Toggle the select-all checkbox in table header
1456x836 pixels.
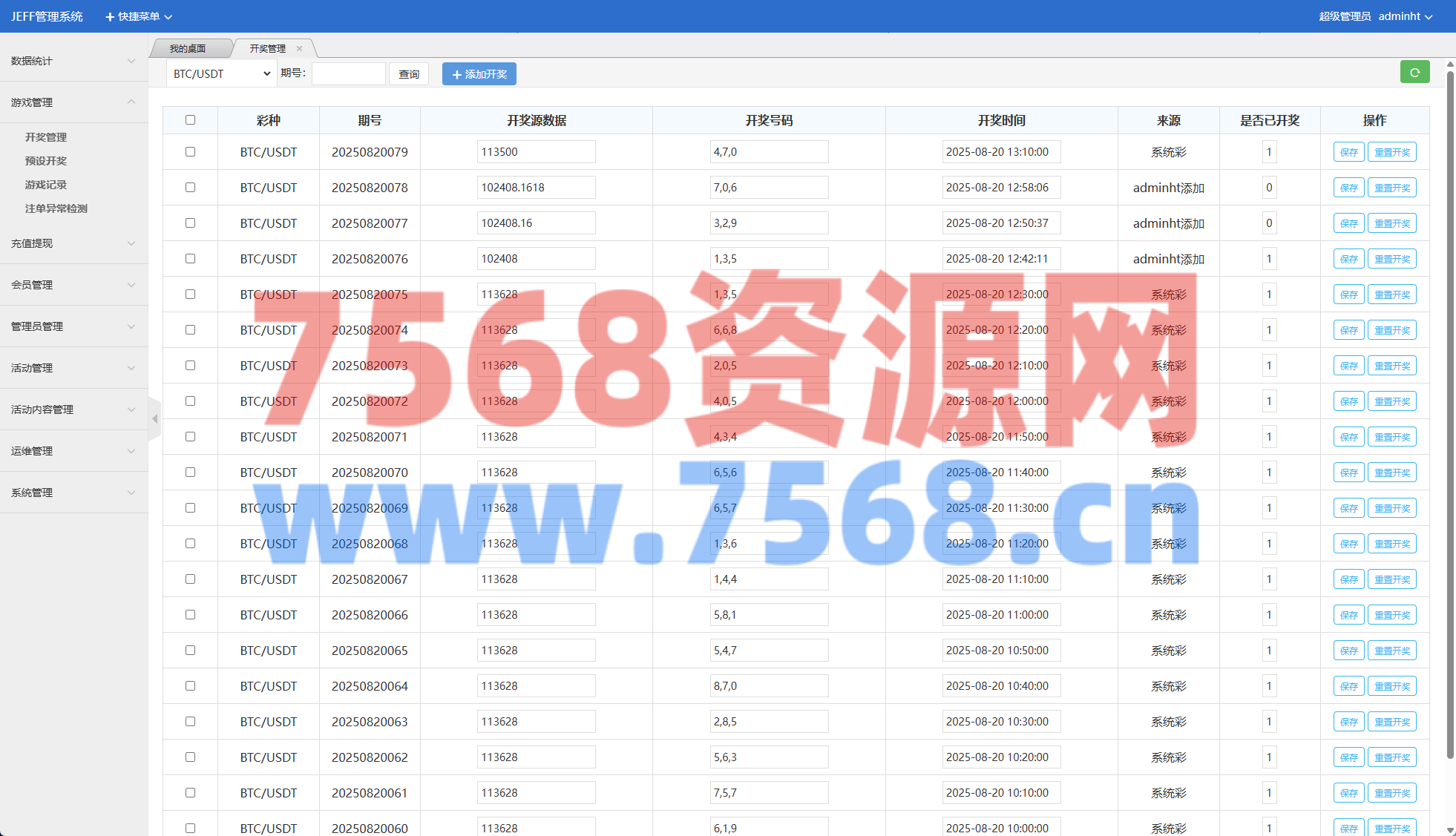click(190, 120)
